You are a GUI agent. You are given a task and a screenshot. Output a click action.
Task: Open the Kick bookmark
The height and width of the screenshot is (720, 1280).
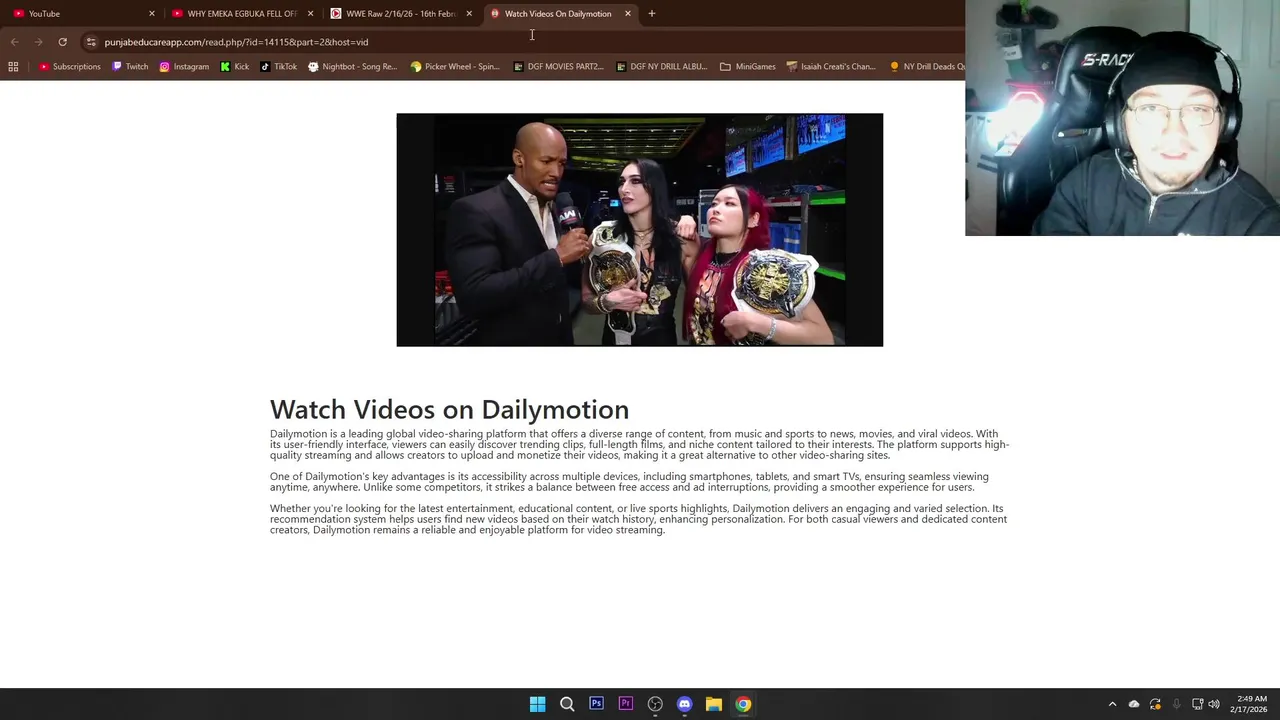click(x=235, y=66)
